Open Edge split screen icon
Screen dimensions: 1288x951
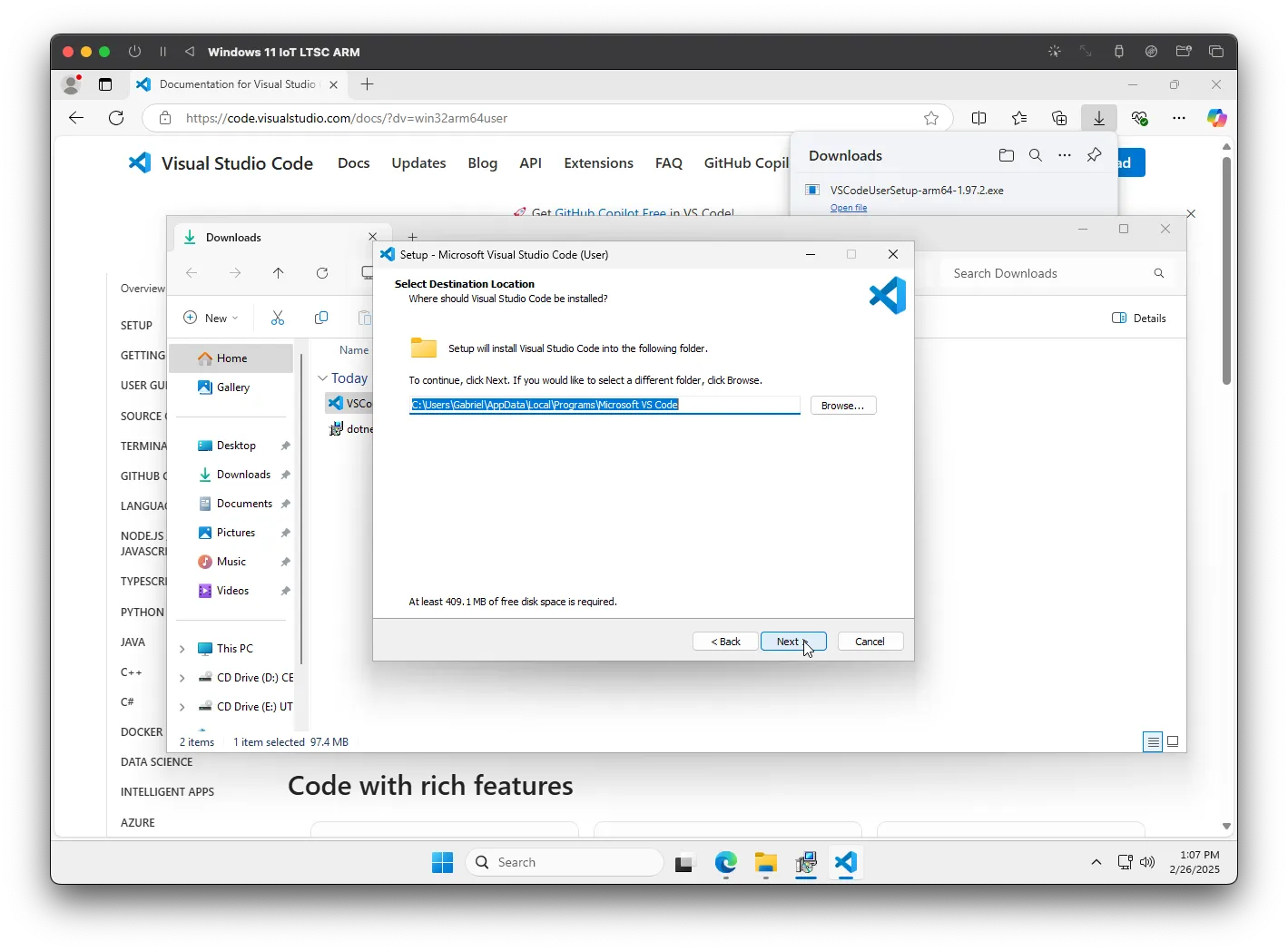click(x=978, y=118)
